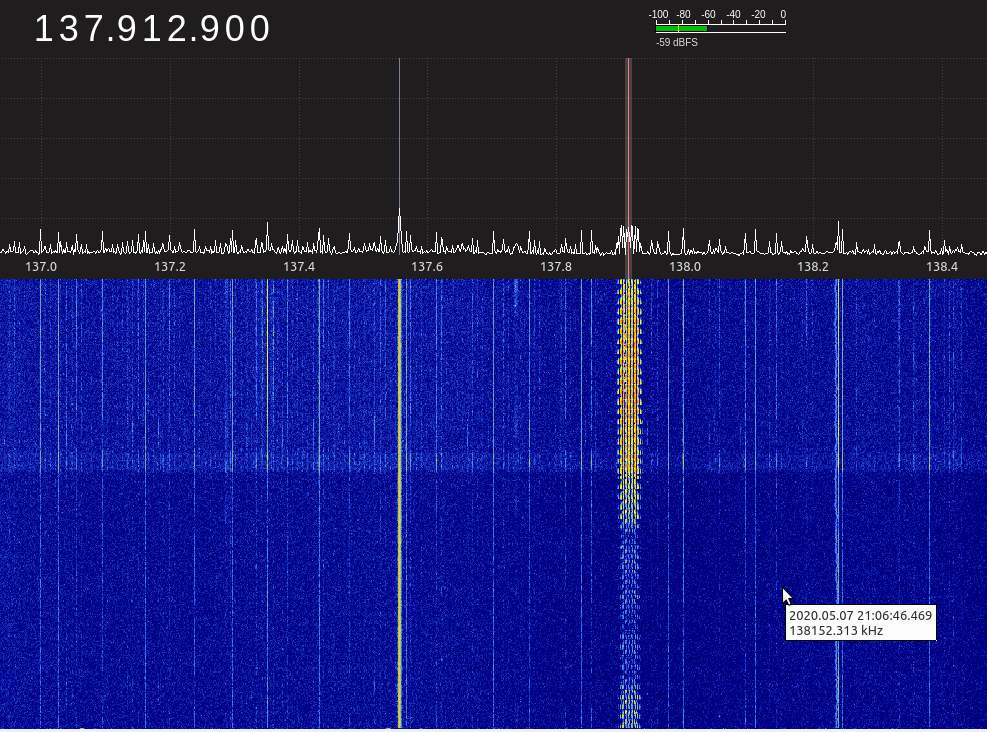Click the timestamp tooltip showing 138152.313 kHz
Image resolution: width=987 pixels, height=732 pixels.
pos(860,623)
